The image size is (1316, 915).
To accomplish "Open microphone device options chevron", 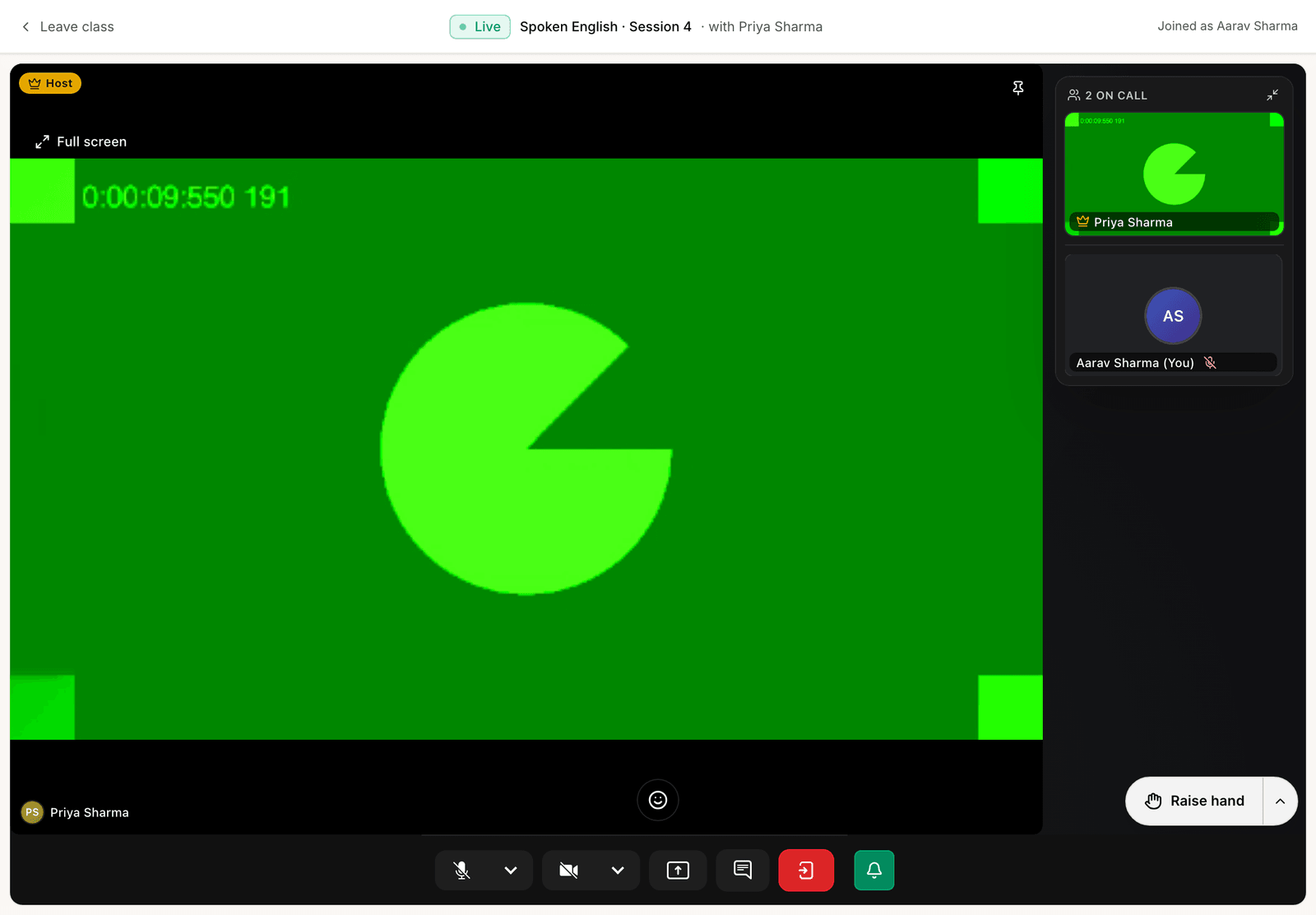I will pyautogui.click(x=511, y=871).
